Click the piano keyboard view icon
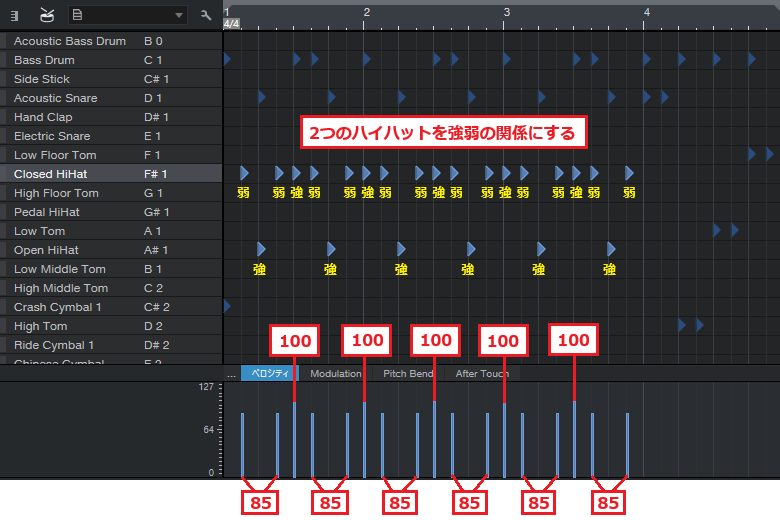 15,15
